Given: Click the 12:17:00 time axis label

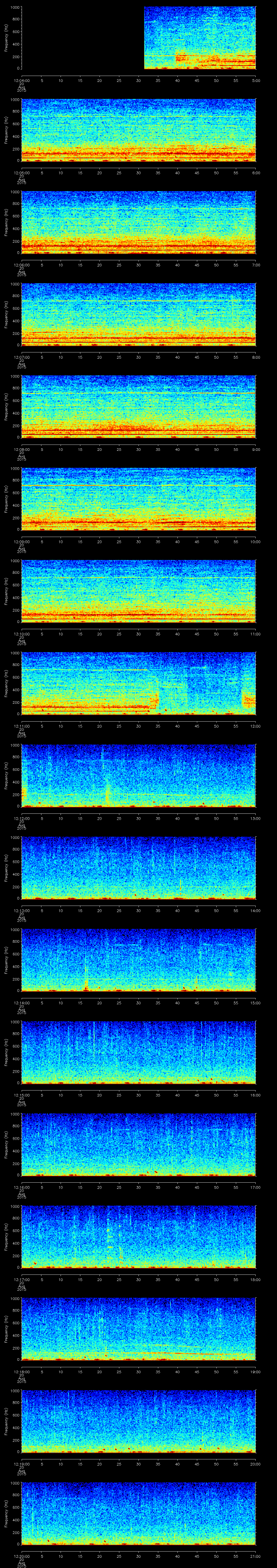Looking at the screenshot, I should (x=21, y=1279).
